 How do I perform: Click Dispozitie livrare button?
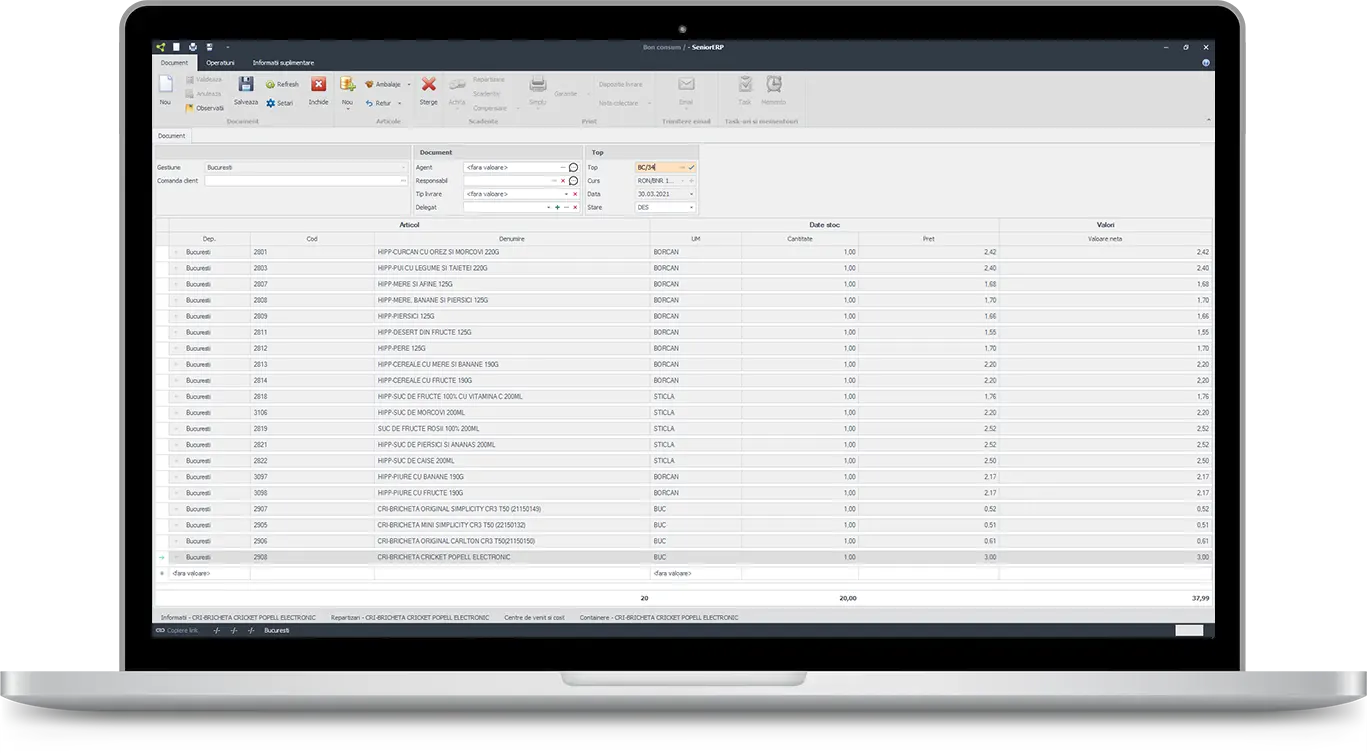tap(621, 84)
